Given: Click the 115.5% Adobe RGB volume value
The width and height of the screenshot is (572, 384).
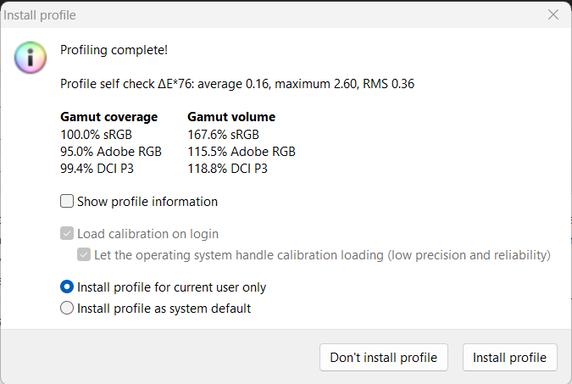Looking at the screenshot, I should [241, 151].
